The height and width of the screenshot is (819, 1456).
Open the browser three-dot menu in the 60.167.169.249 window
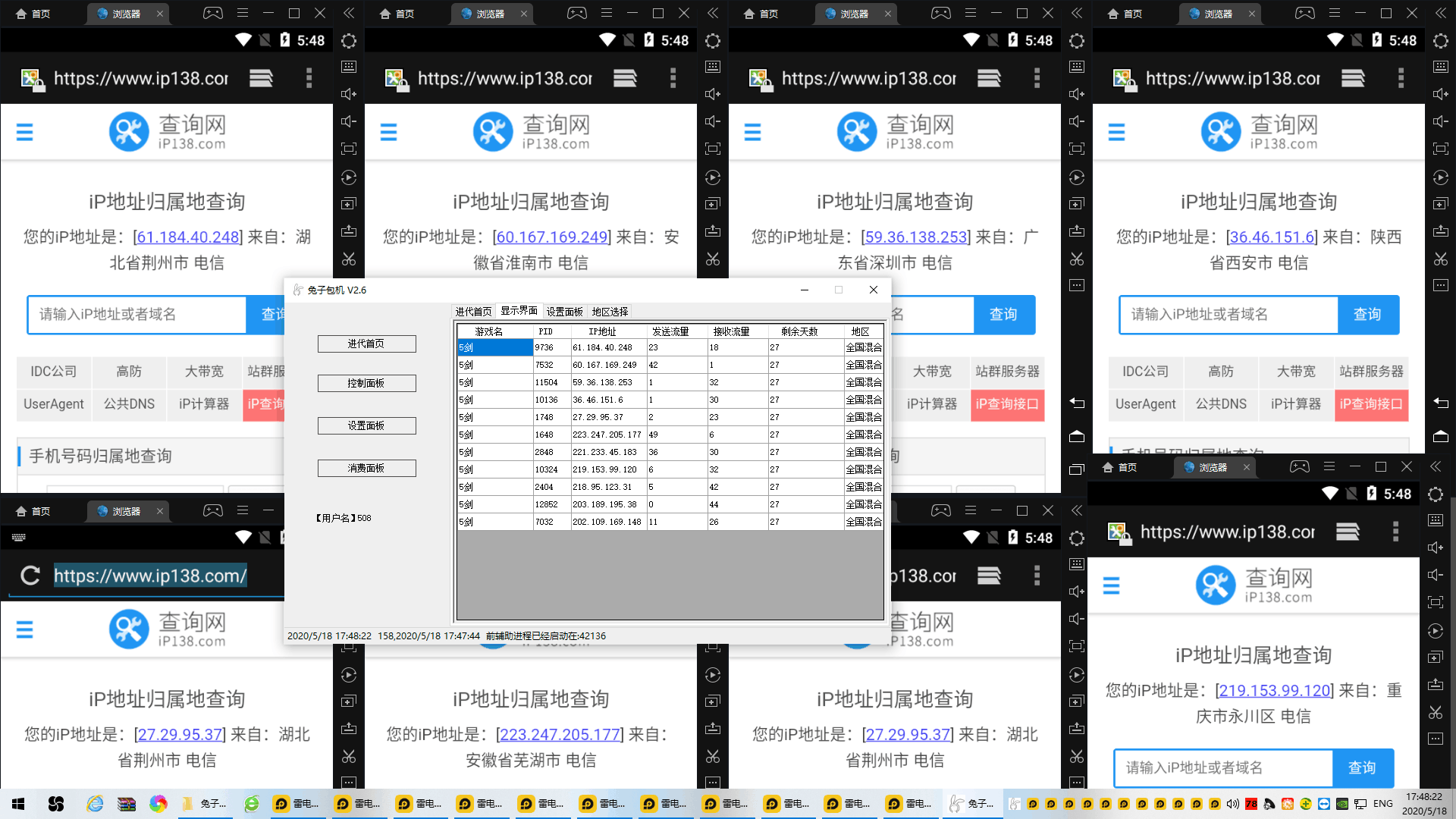[673, 77]
